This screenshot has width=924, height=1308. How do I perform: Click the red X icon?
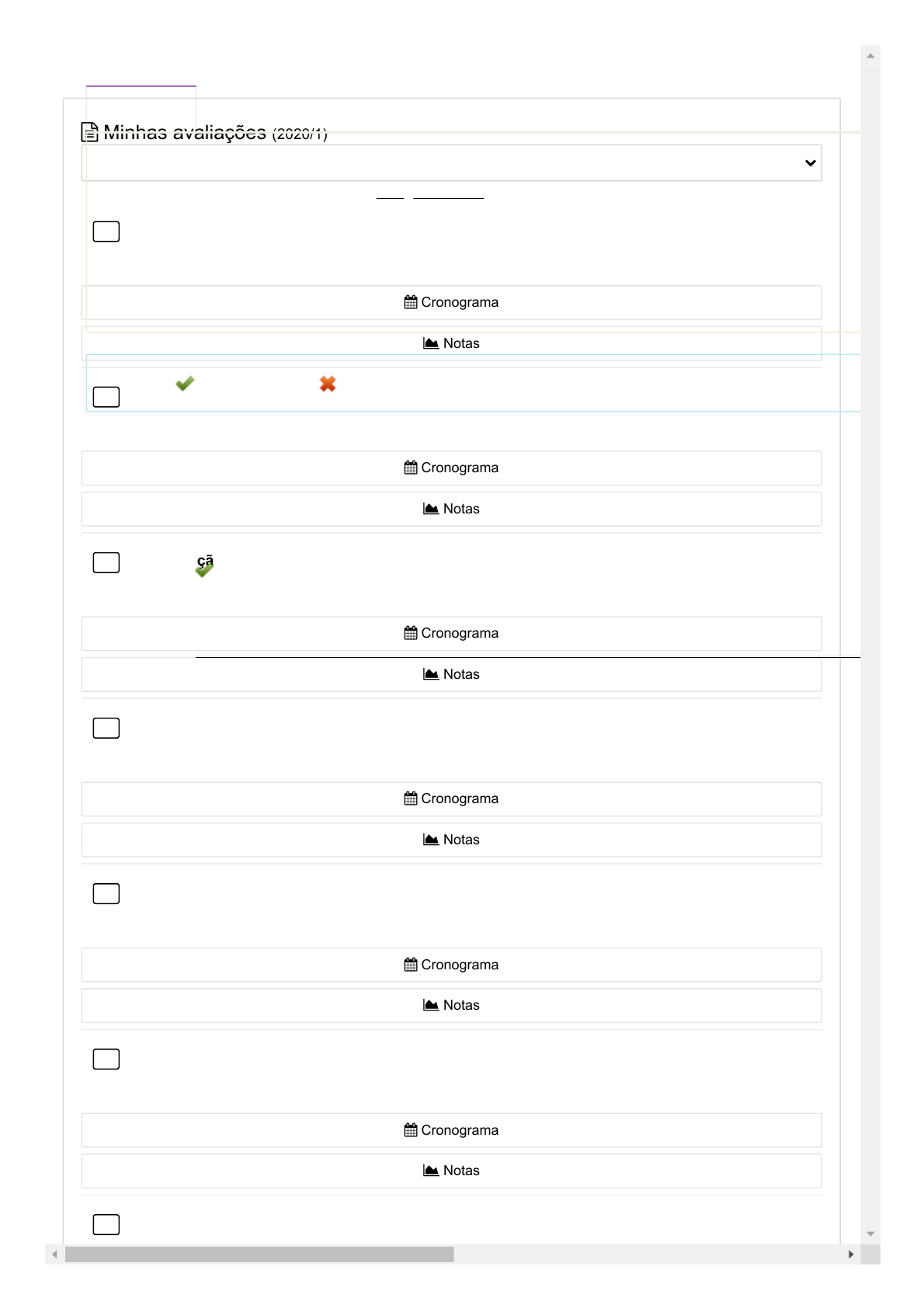[328, 384]
